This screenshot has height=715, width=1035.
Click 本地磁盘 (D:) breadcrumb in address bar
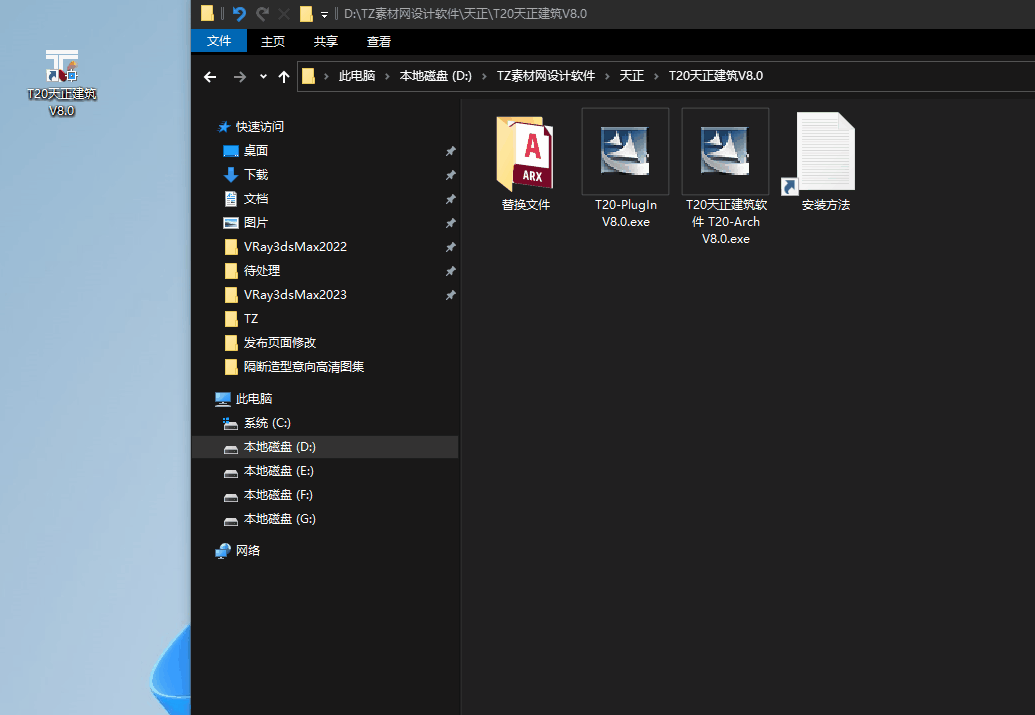(436, 76)
